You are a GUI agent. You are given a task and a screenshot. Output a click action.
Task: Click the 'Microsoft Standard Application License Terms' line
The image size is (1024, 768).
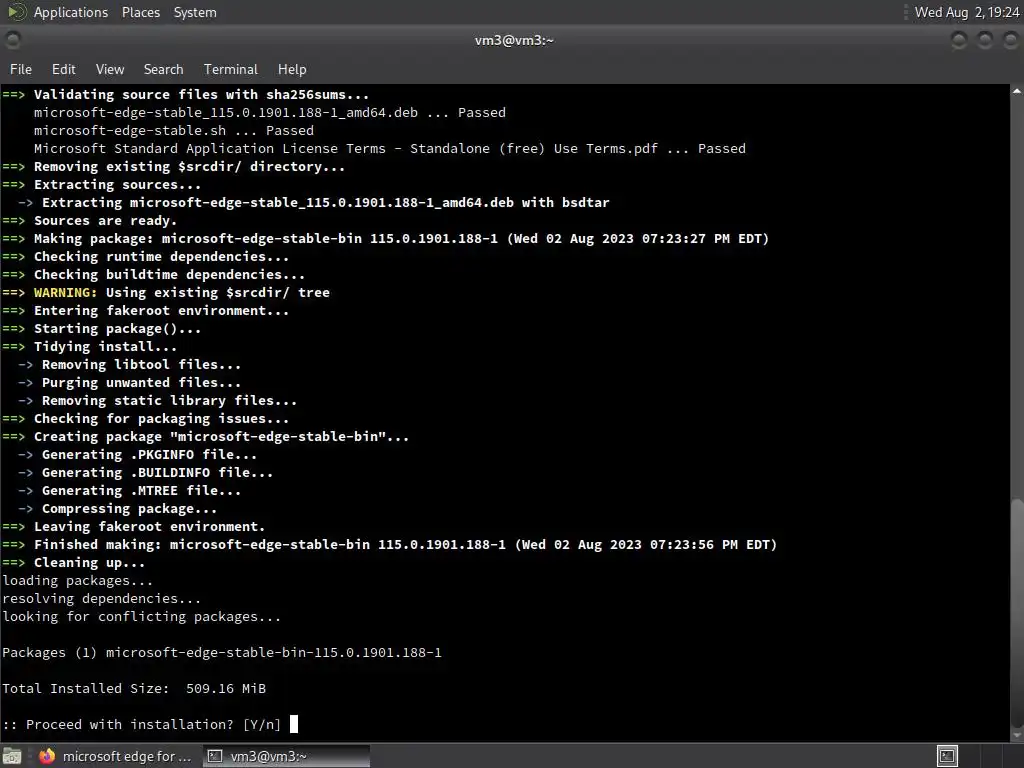click(x=390, y=149)
